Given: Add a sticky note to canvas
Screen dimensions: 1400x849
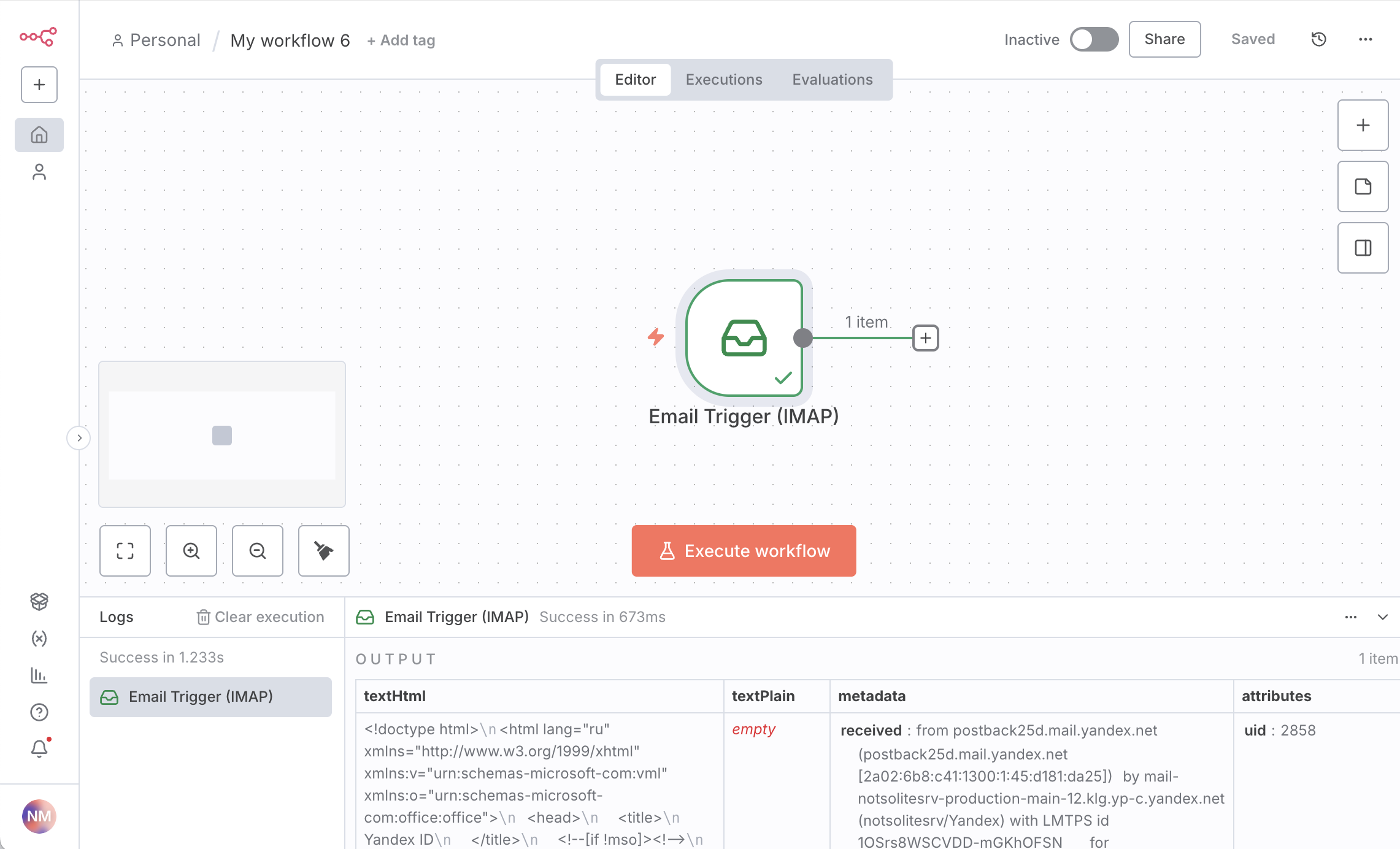Looking at the screenshot, I should [x=1363, y=186].
